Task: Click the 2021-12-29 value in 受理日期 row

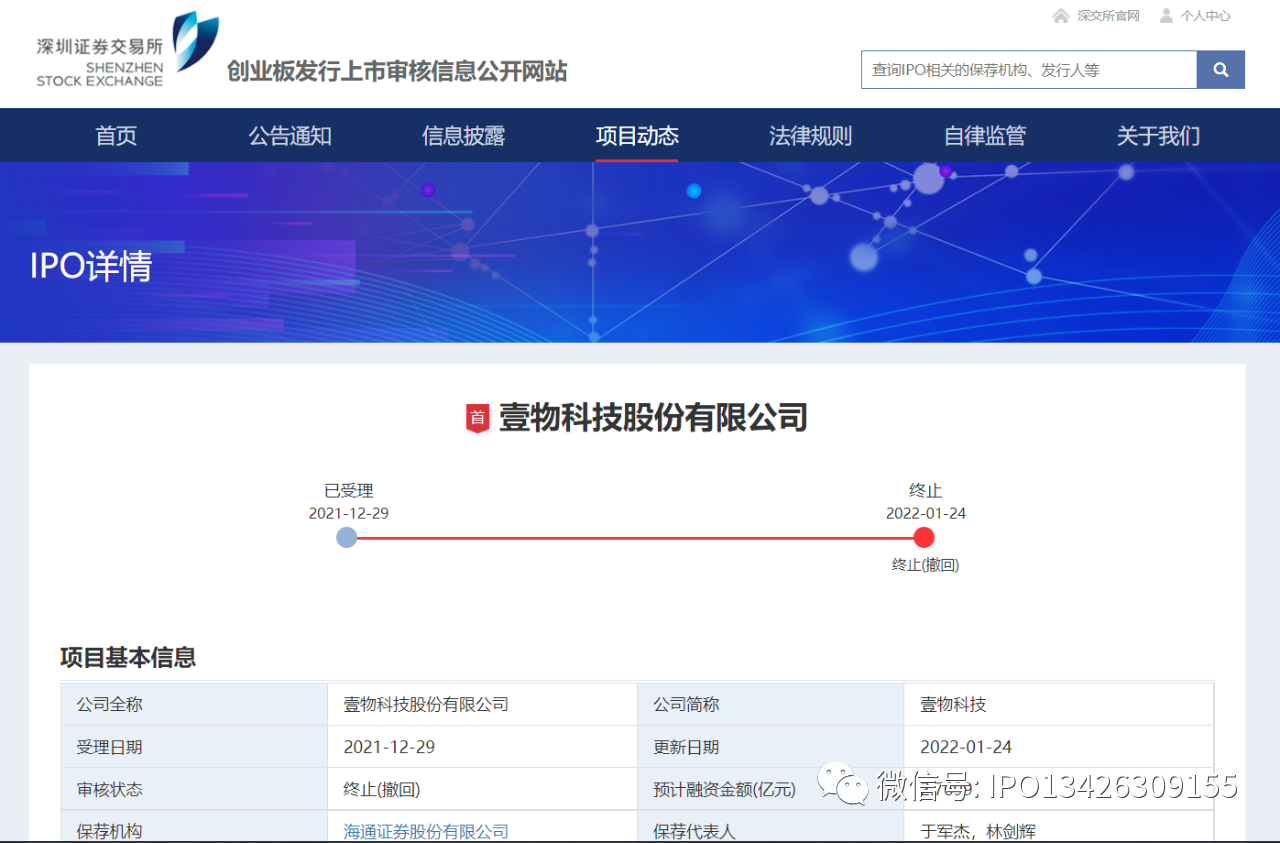Action: pyautogui.click(x=389, y=747)
